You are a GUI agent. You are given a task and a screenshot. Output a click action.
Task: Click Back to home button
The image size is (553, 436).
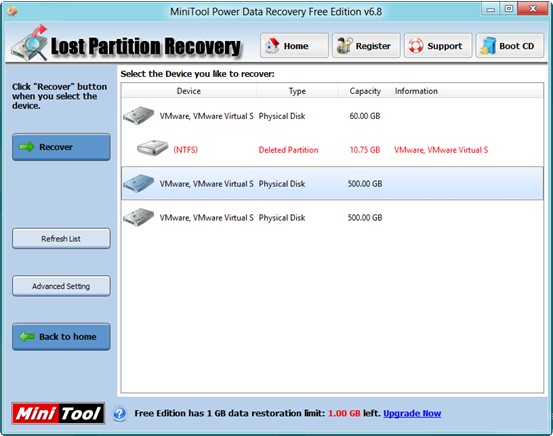tap(61, 337)
